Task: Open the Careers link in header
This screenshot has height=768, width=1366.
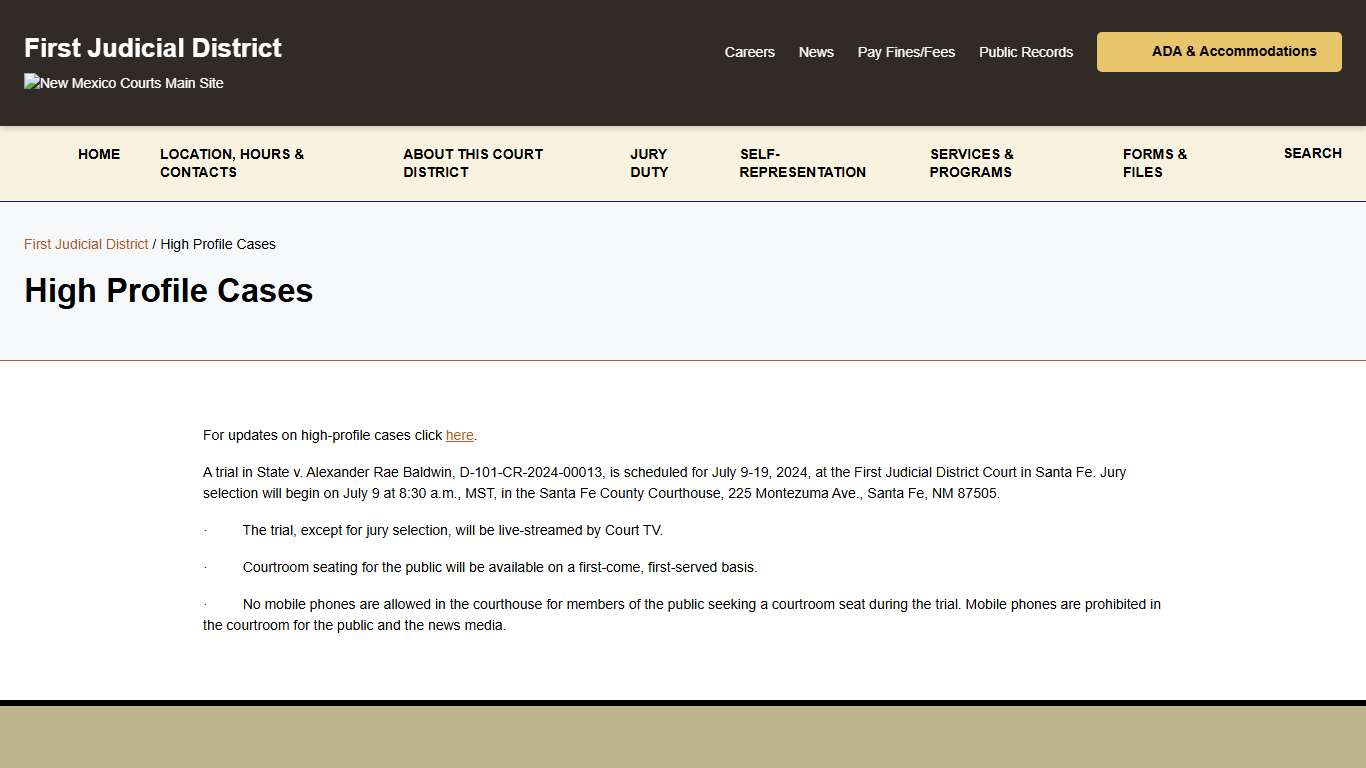Action: point(749,52)
